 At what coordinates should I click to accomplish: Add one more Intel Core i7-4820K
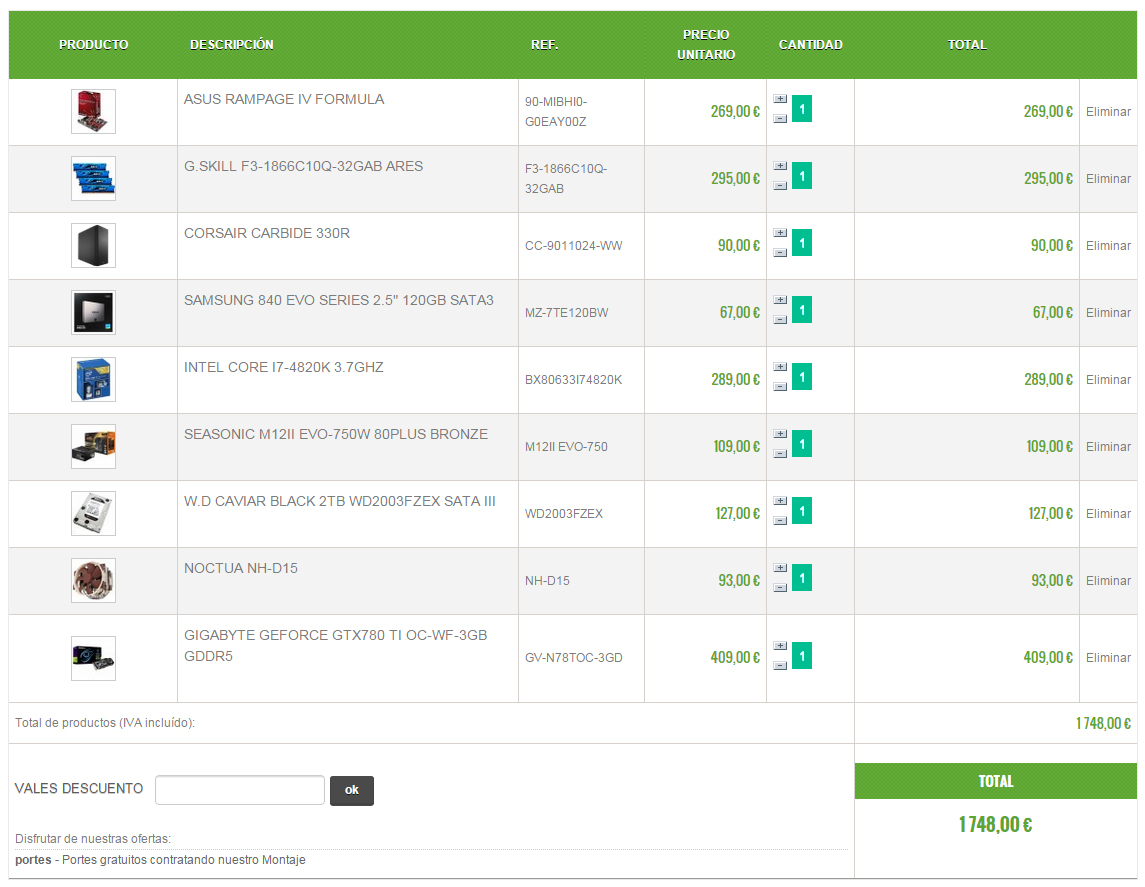point(780,367)
